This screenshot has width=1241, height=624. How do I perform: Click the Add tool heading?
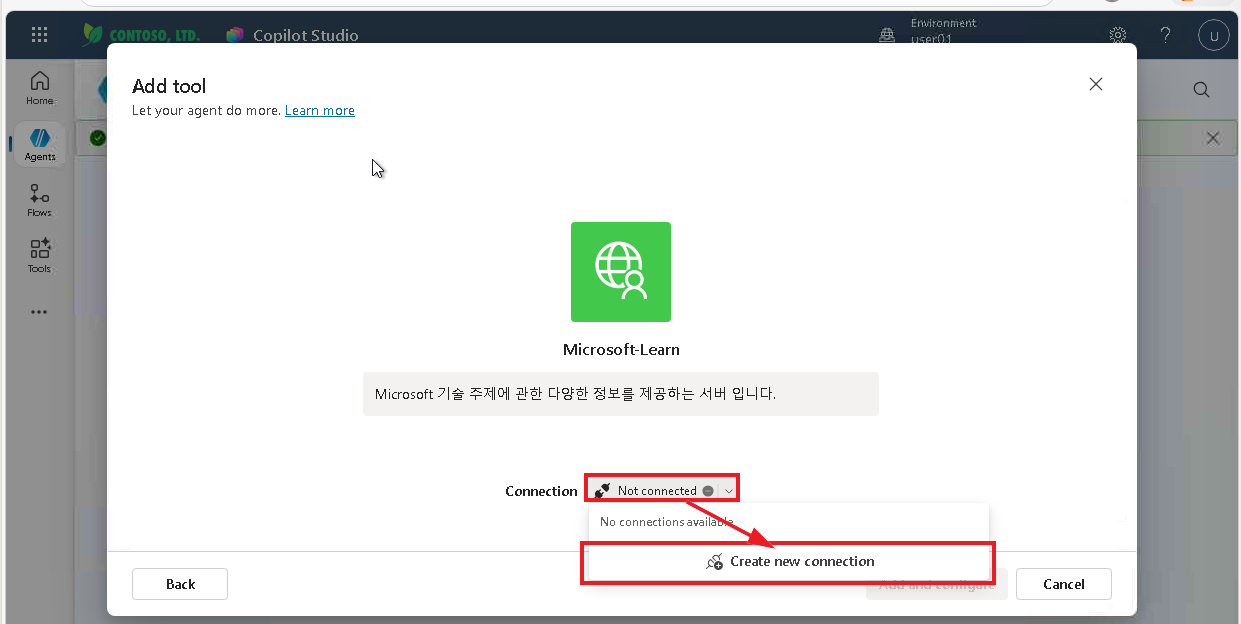[x=169, y=86]
